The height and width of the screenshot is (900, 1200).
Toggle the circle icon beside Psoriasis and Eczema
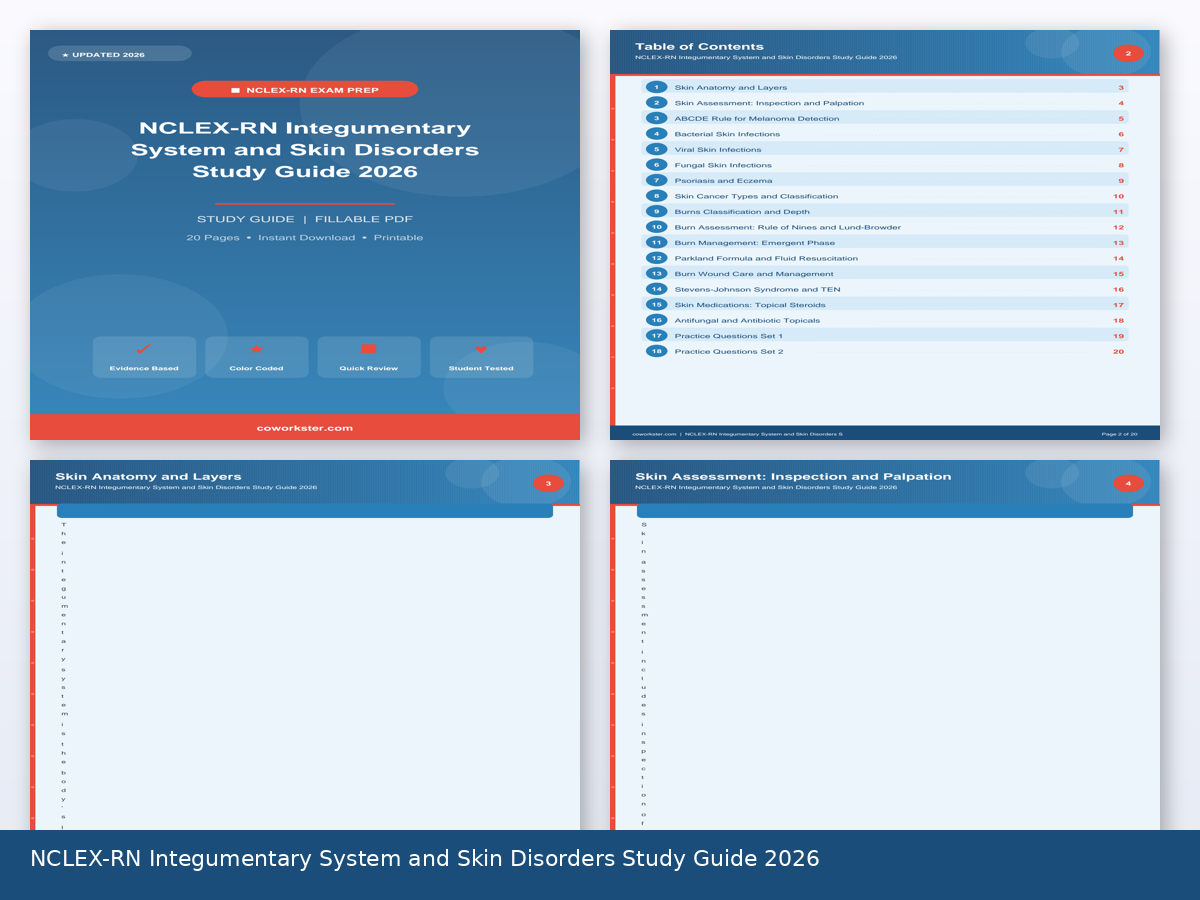pyautogui.click(x=655, y=180)
